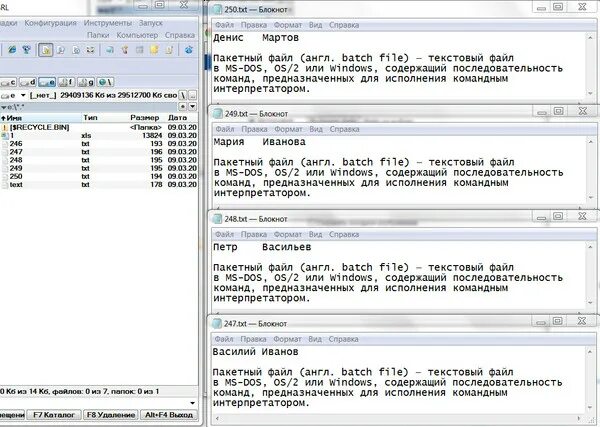Click the 247.txt Notepad title icon
This screenshot has height=427, width=600.
217,323
